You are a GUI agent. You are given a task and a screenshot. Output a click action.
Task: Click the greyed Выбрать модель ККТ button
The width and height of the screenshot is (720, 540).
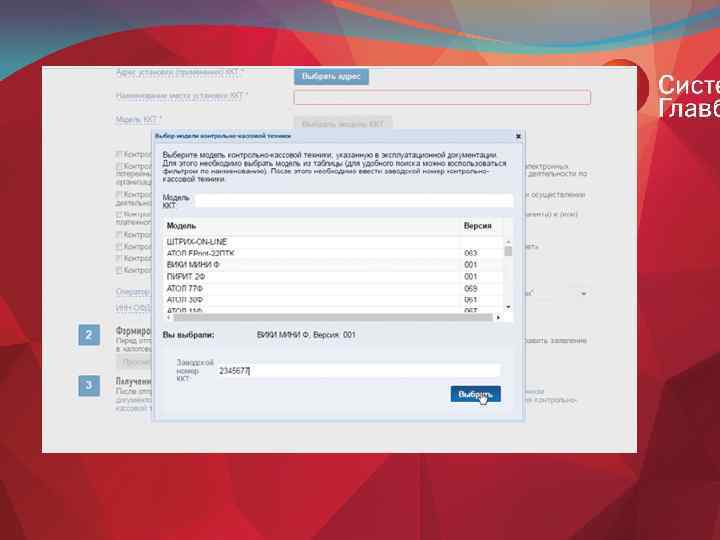pyautogui.click(x=343, y=124)
